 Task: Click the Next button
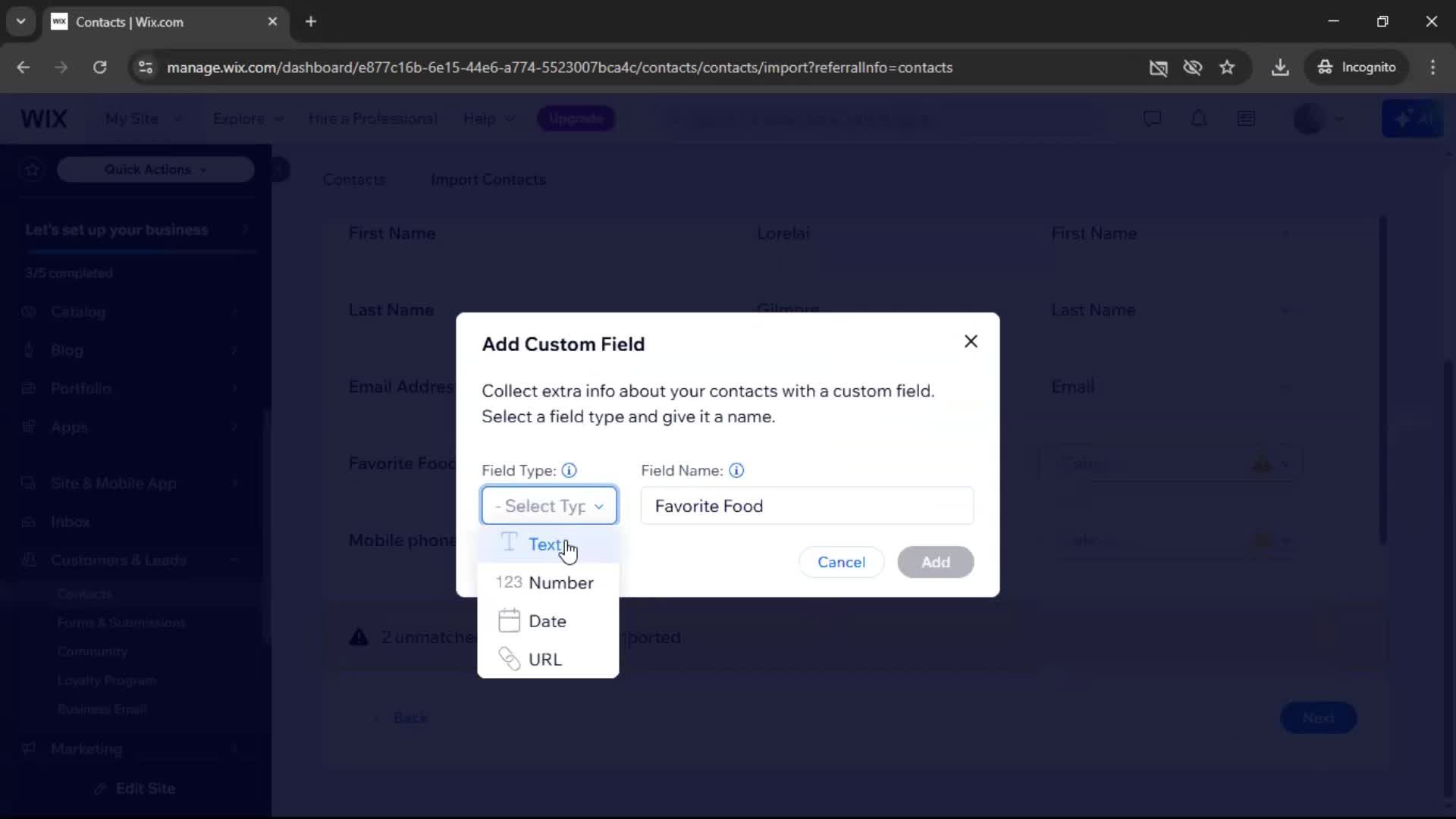pyautogui.click(x=1318, y=718)
